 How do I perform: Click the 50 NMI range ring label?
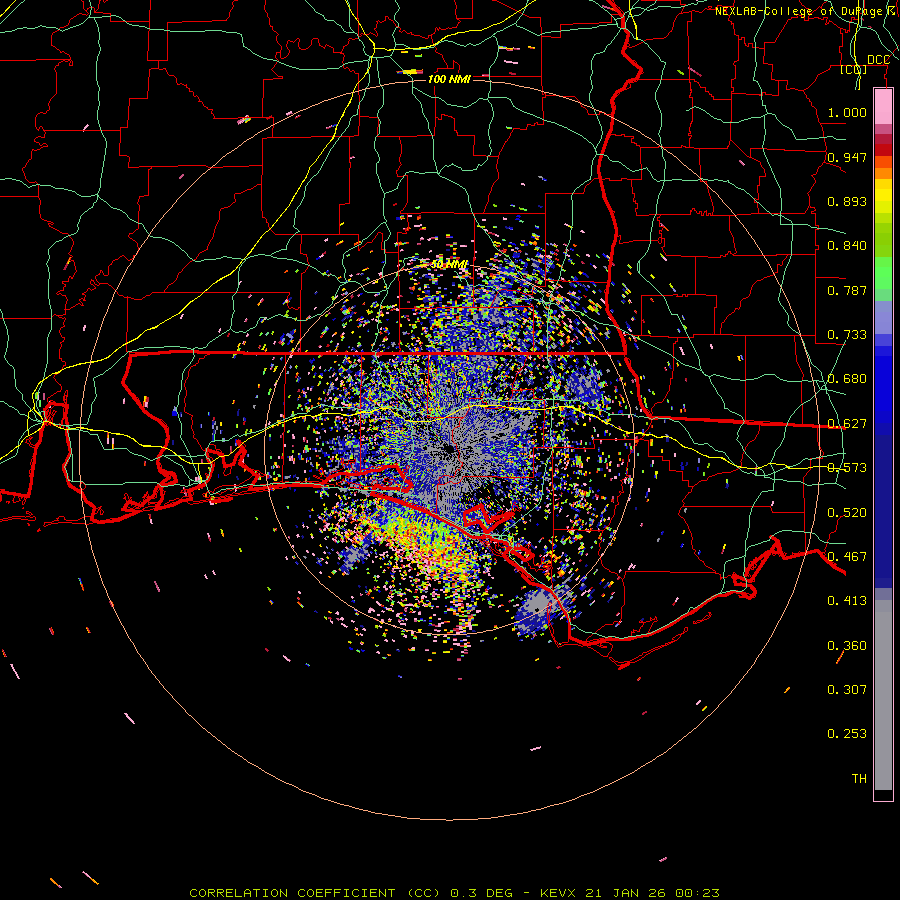(449, 264)
